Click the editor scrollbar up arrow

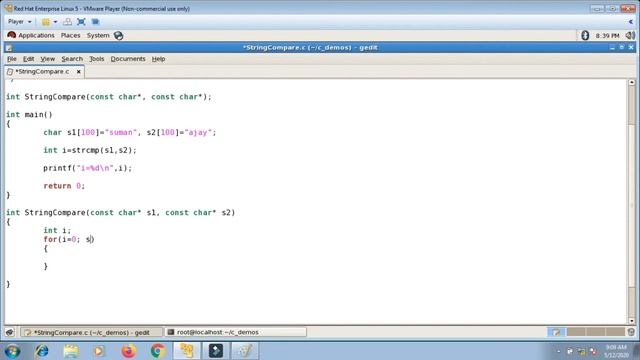click(x=631, y=82)
